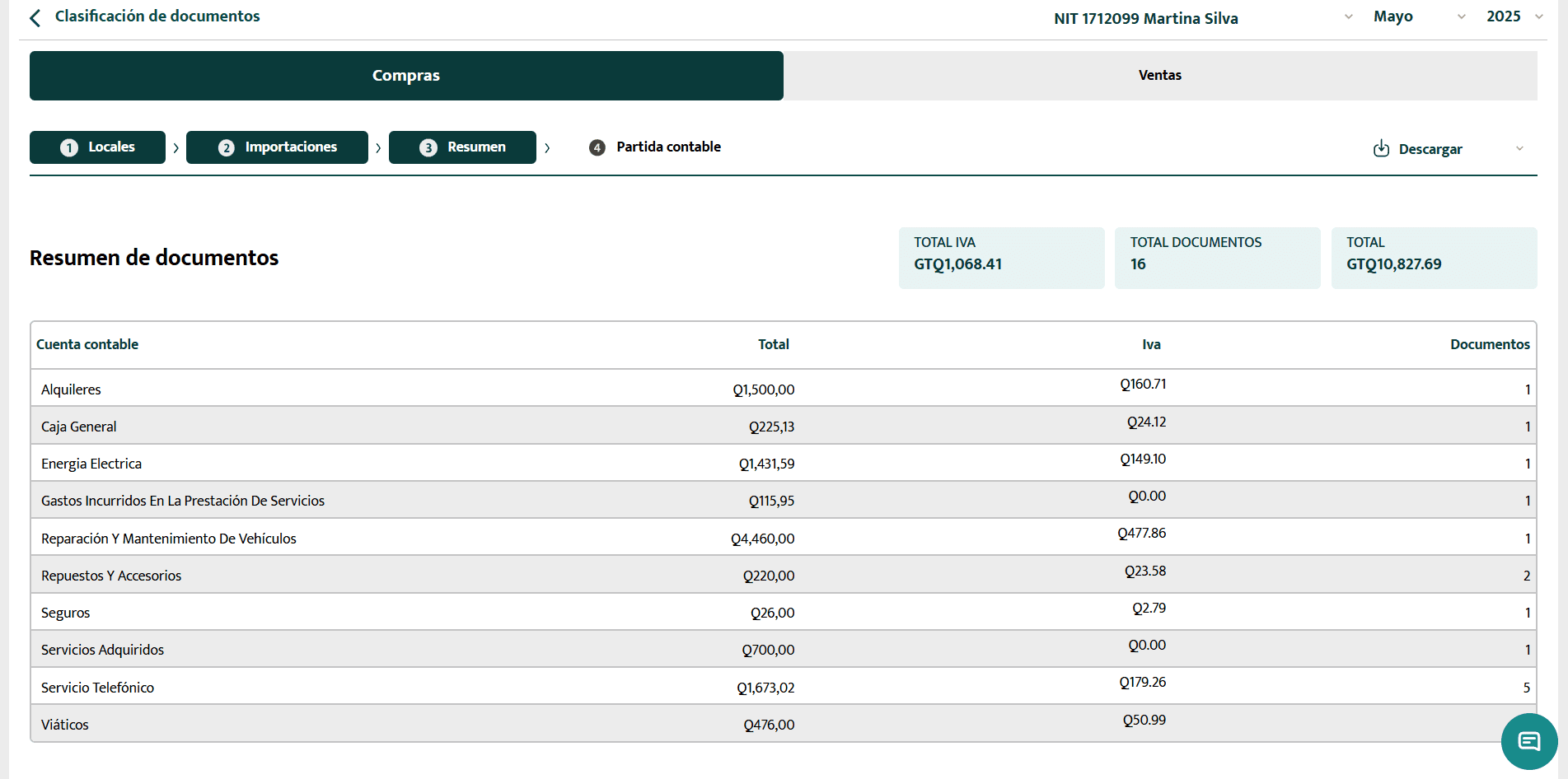Click the Total column header

point(774,344)
